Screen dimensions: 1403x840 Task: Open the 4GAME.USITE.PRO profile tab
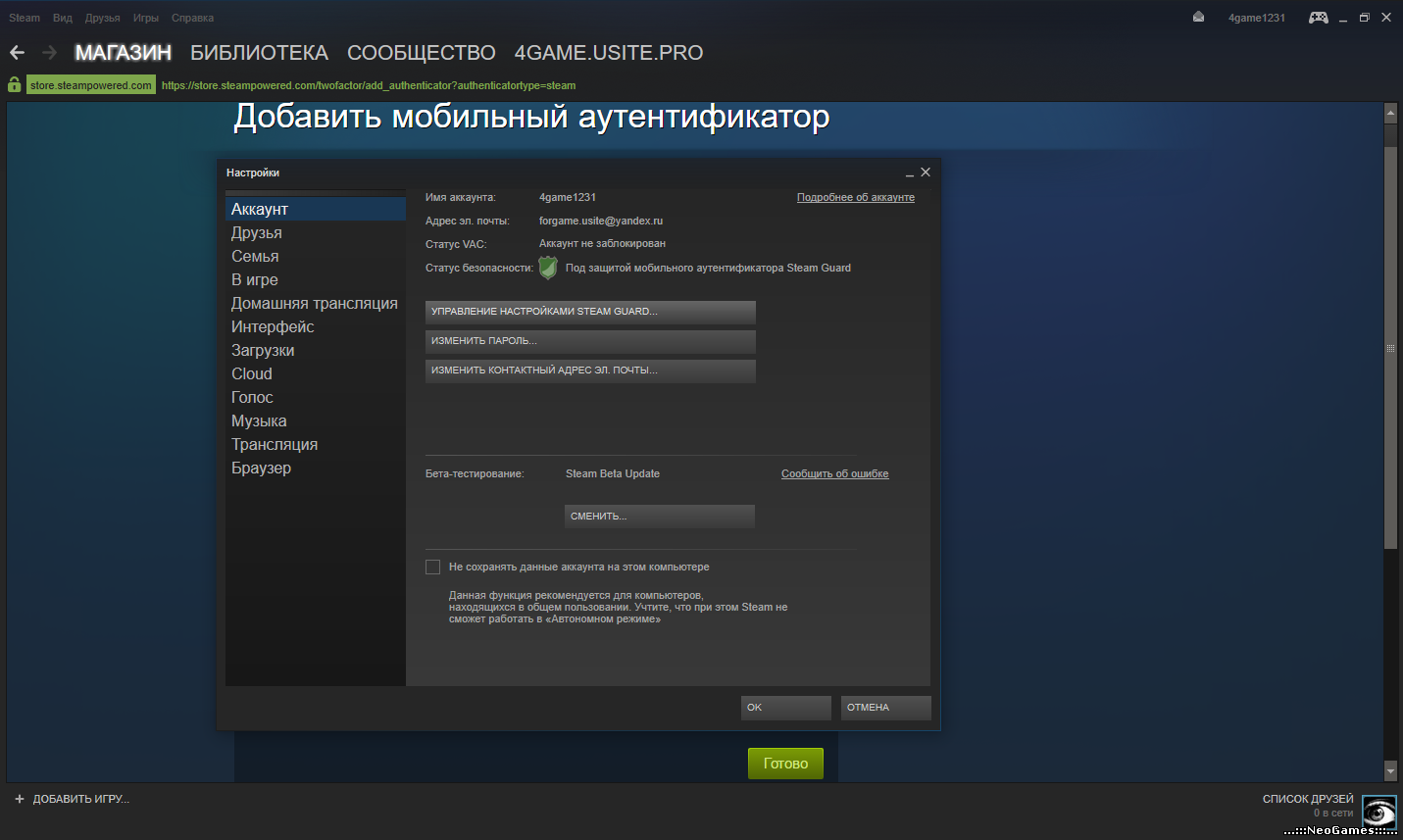coord(609,53)
